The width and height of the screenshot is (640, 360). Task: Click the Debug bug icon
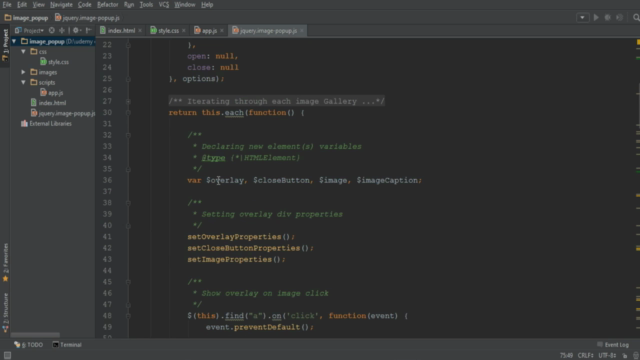point(608,18)
